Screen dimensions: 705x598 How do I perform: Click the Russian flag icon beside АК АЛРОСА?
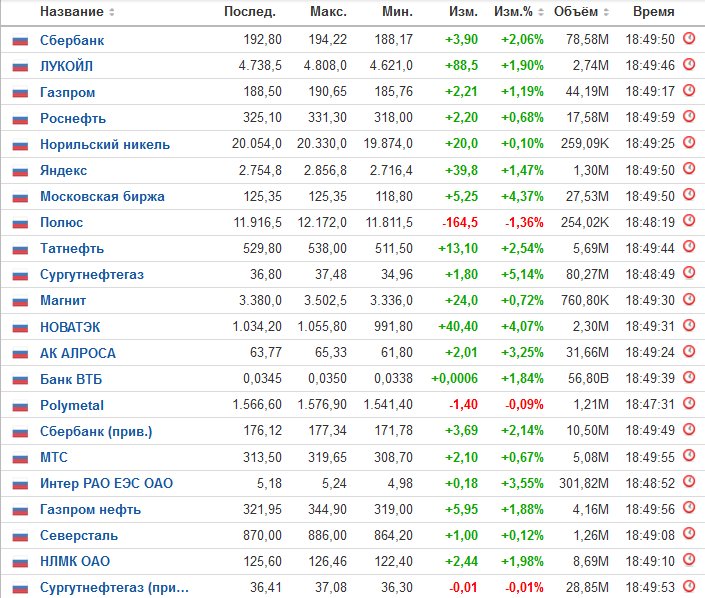pyautogui.click(x=20, y=353)
